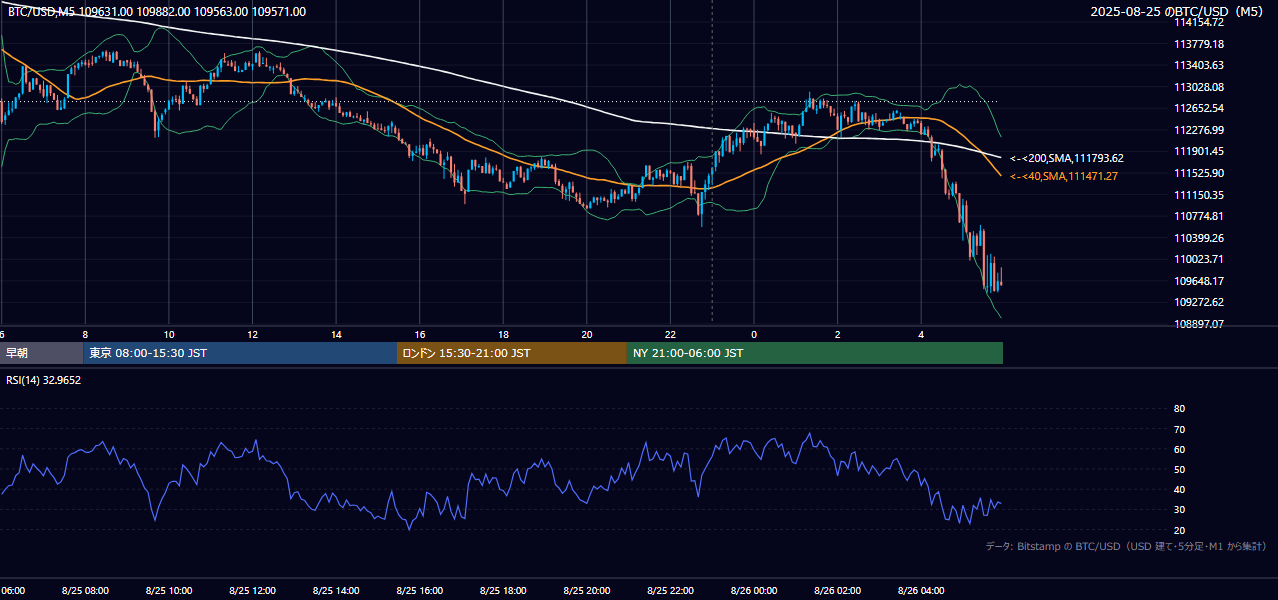Viewport: 1278px width, 600px height.
Task: Click price axis value 113403.63
Action: [x=1199, y=65]
